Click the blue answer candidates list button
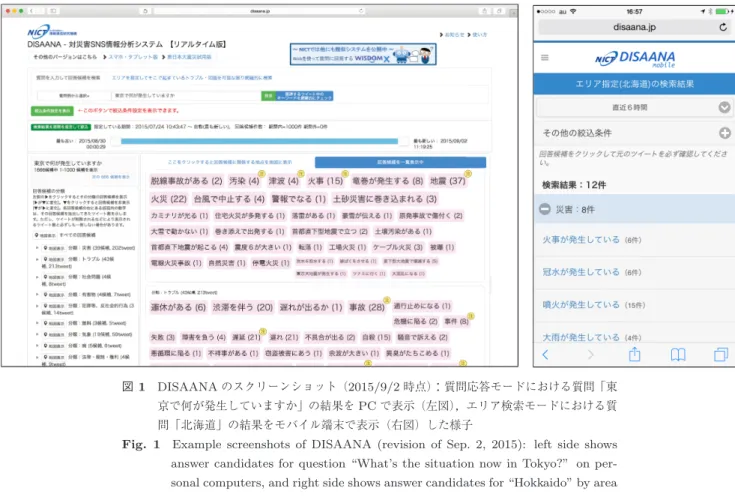The width and height of the screenshot is (735, 497). pyautogui.click(x=400, y=162)
